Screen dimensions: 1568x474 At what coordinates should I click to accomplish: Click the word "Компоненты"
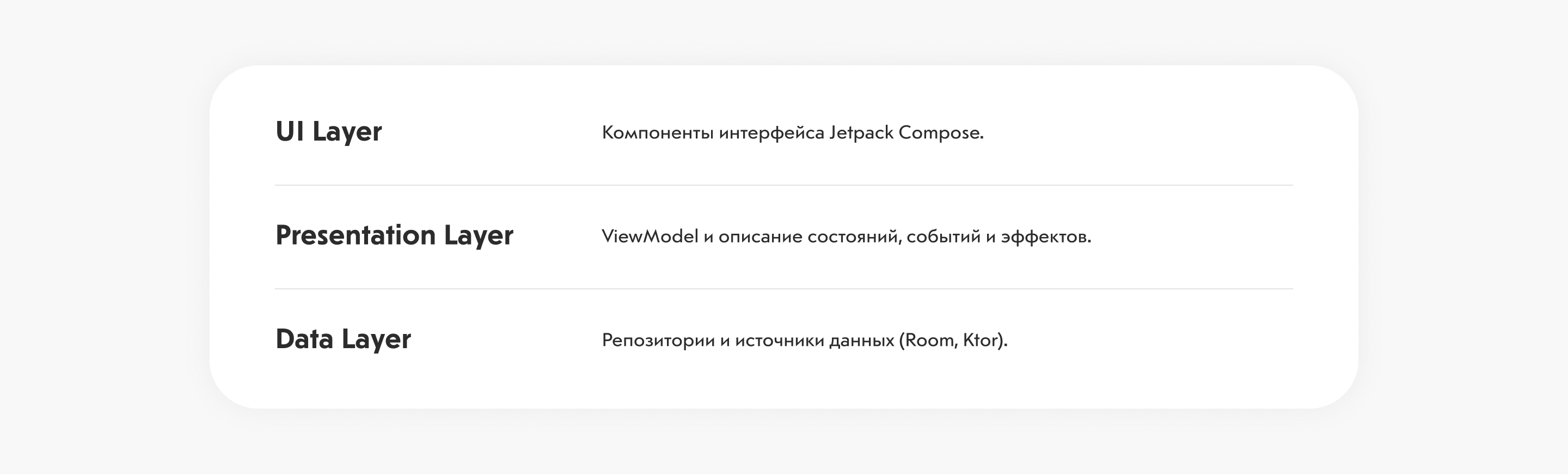click(x=657, y=133)
